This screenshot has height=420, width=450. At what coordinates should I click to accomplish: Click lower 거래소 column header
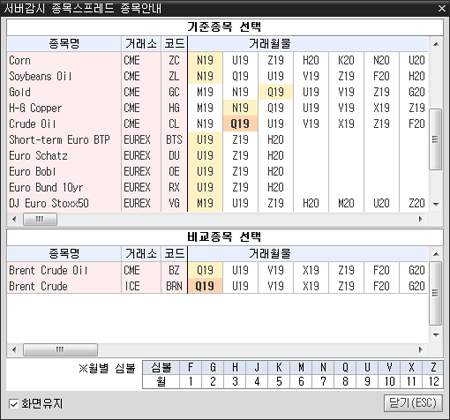(141, 254)
